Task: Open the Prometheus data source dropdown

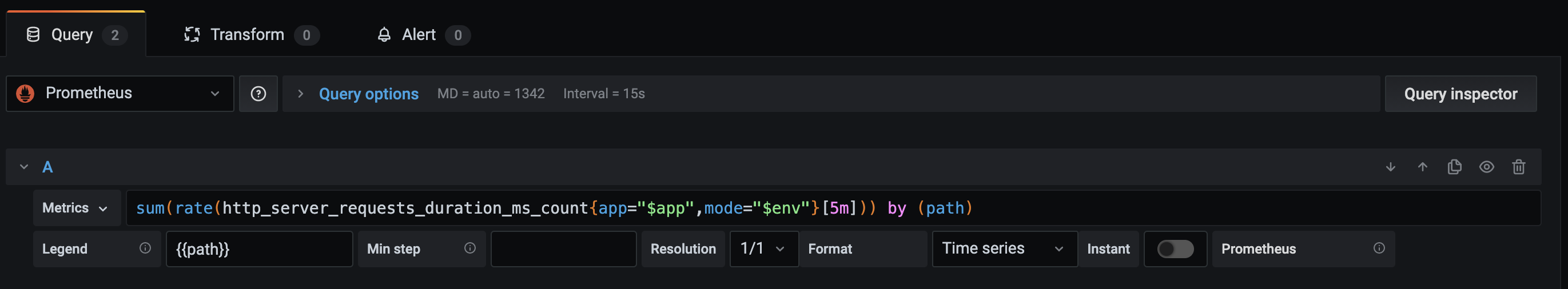Action: [x=120, y=94]
